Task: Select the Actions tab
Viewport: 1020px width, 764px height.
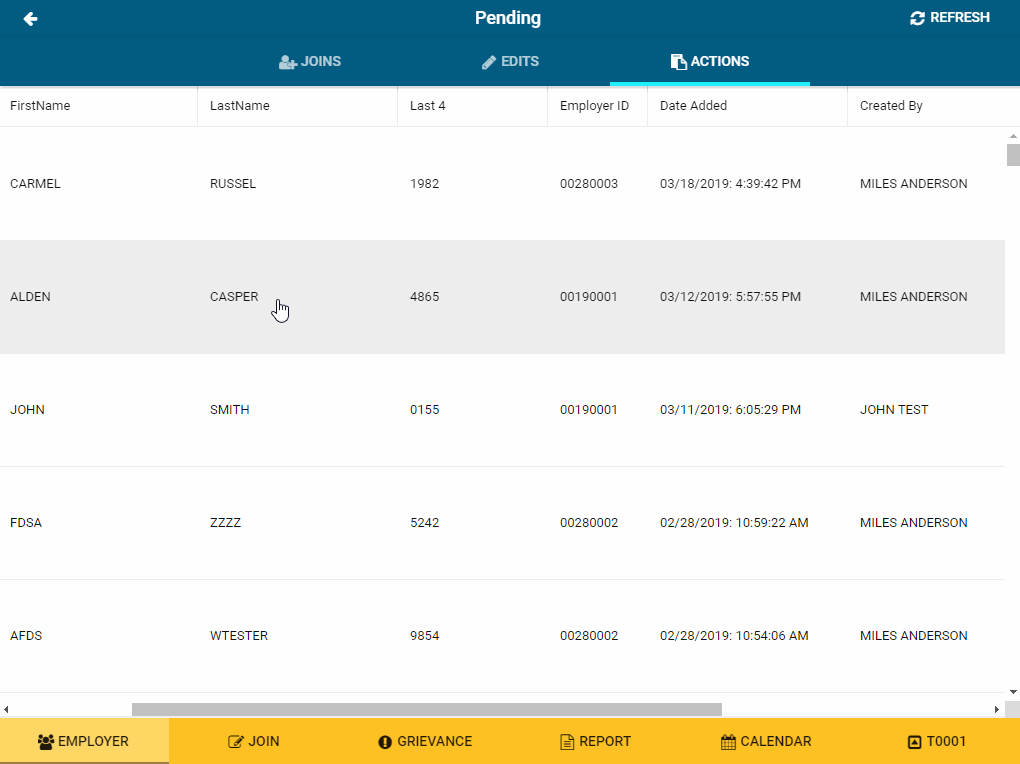Action: (710, 62)
